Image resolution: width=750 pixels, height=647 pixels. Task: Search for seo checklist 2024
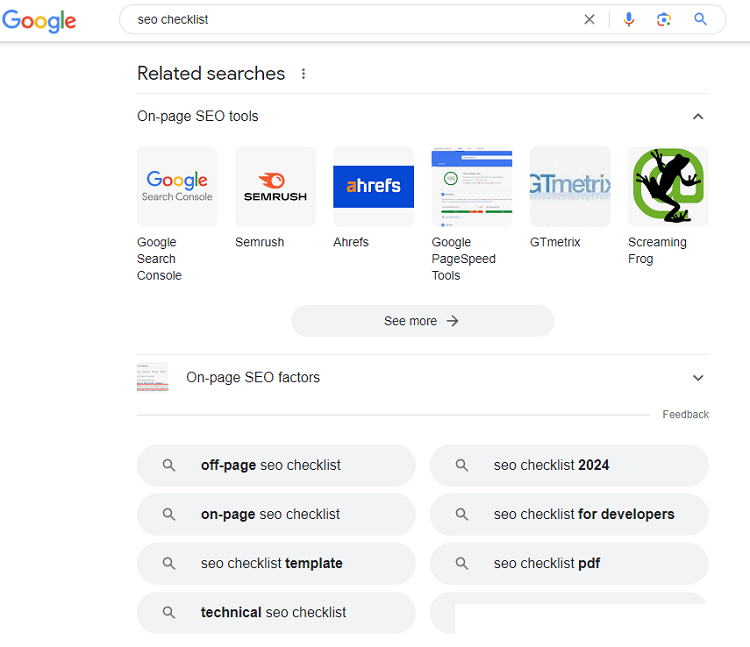tap(569, 465)
